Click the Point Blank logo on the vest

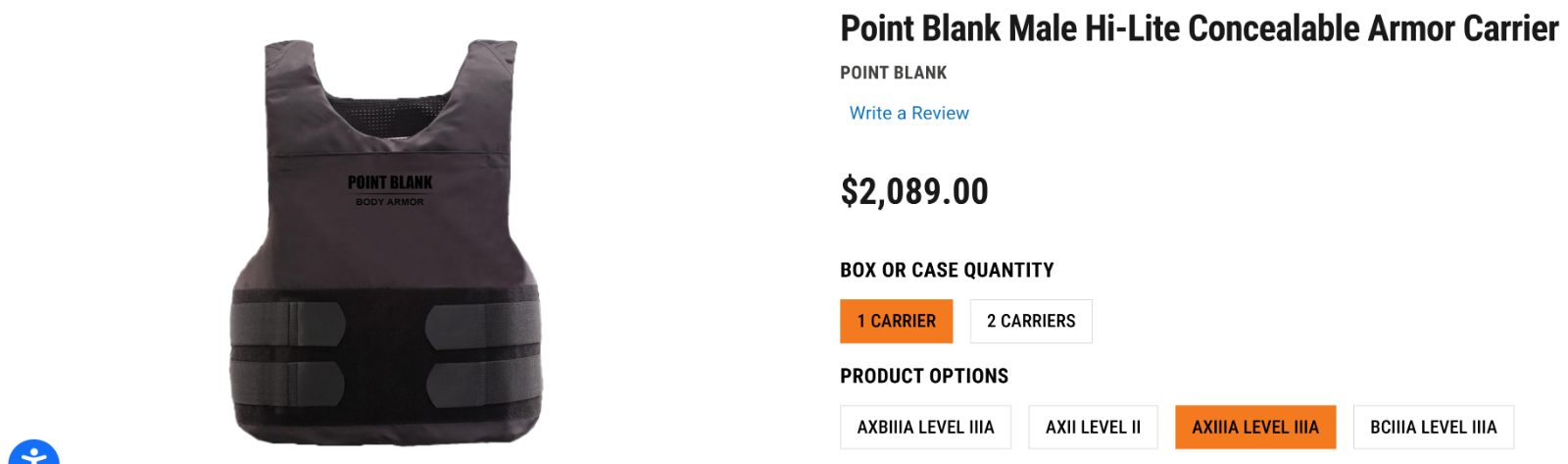click(390, 182)
